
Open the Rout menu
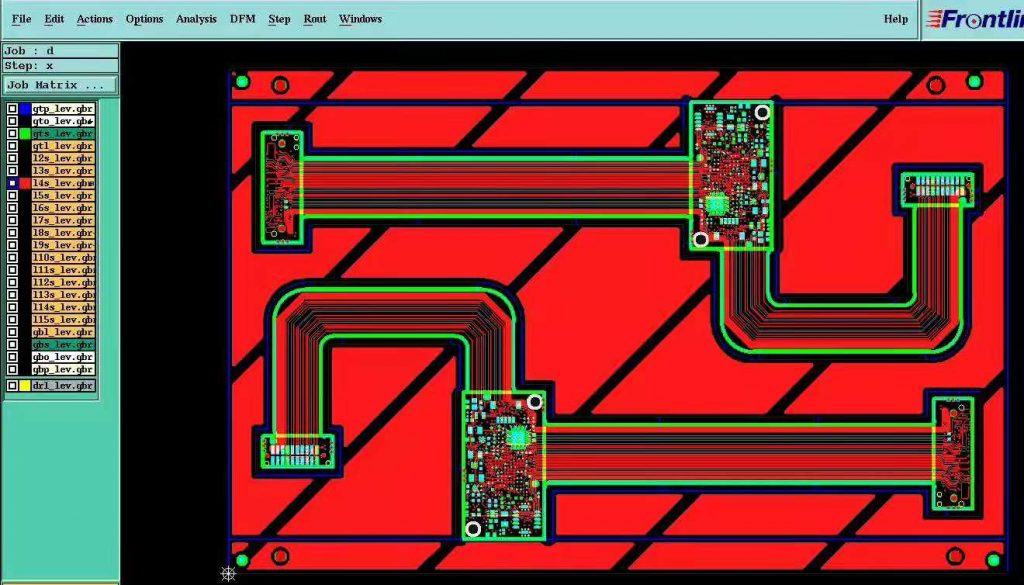pos(314,18)
